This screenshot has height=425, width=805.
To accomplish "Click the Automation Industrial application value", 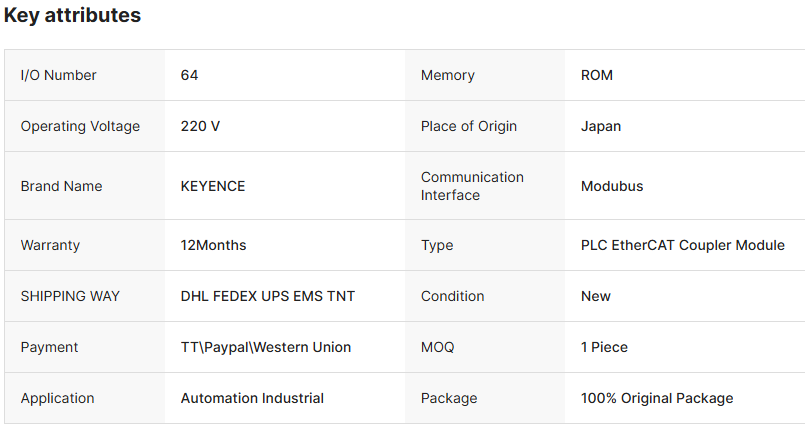I will (x=252, y=398).
